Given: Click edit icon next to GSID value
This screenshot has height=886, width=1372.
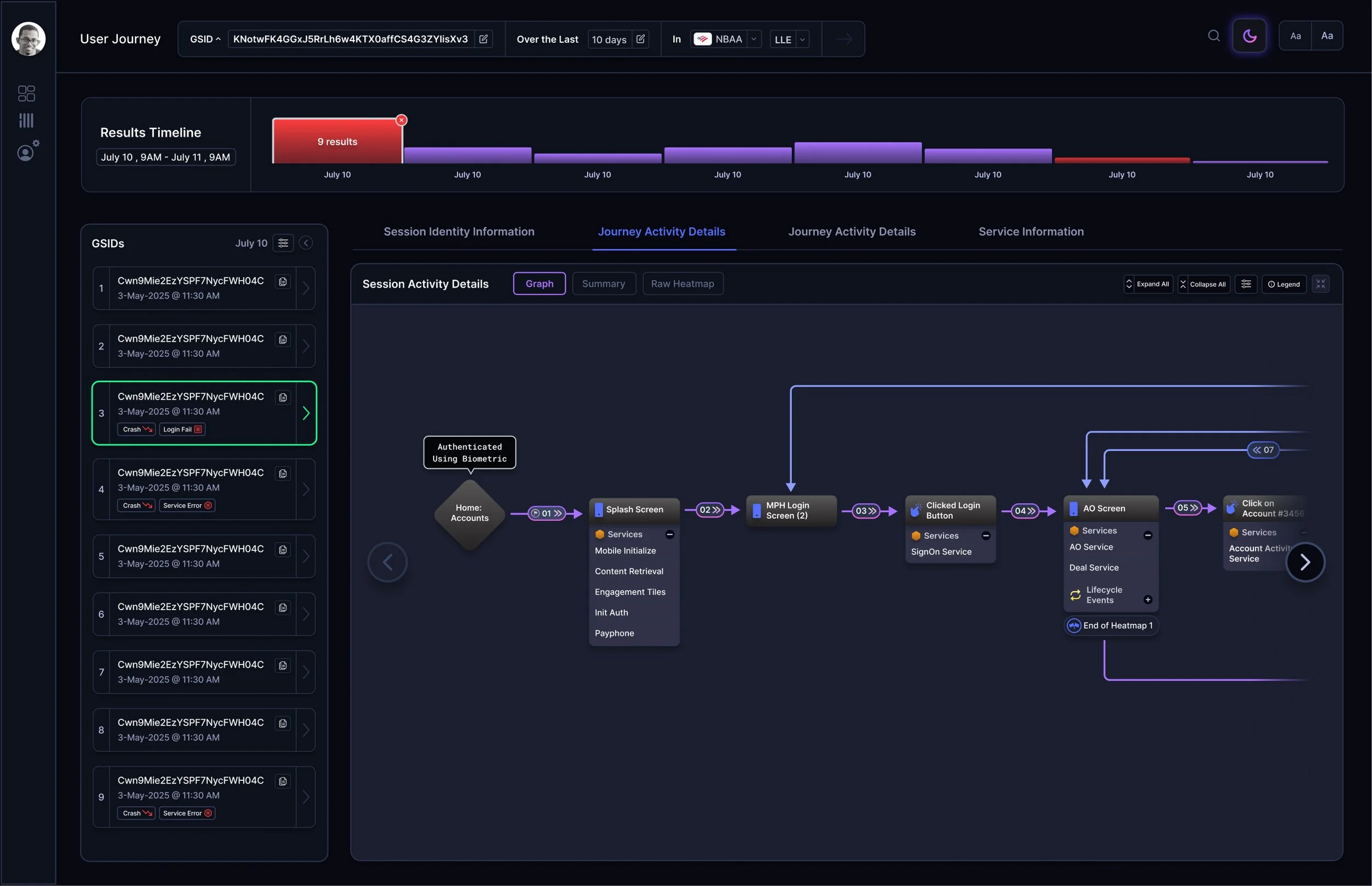Looking at the screenshot, I should click(x=483, y=39).
